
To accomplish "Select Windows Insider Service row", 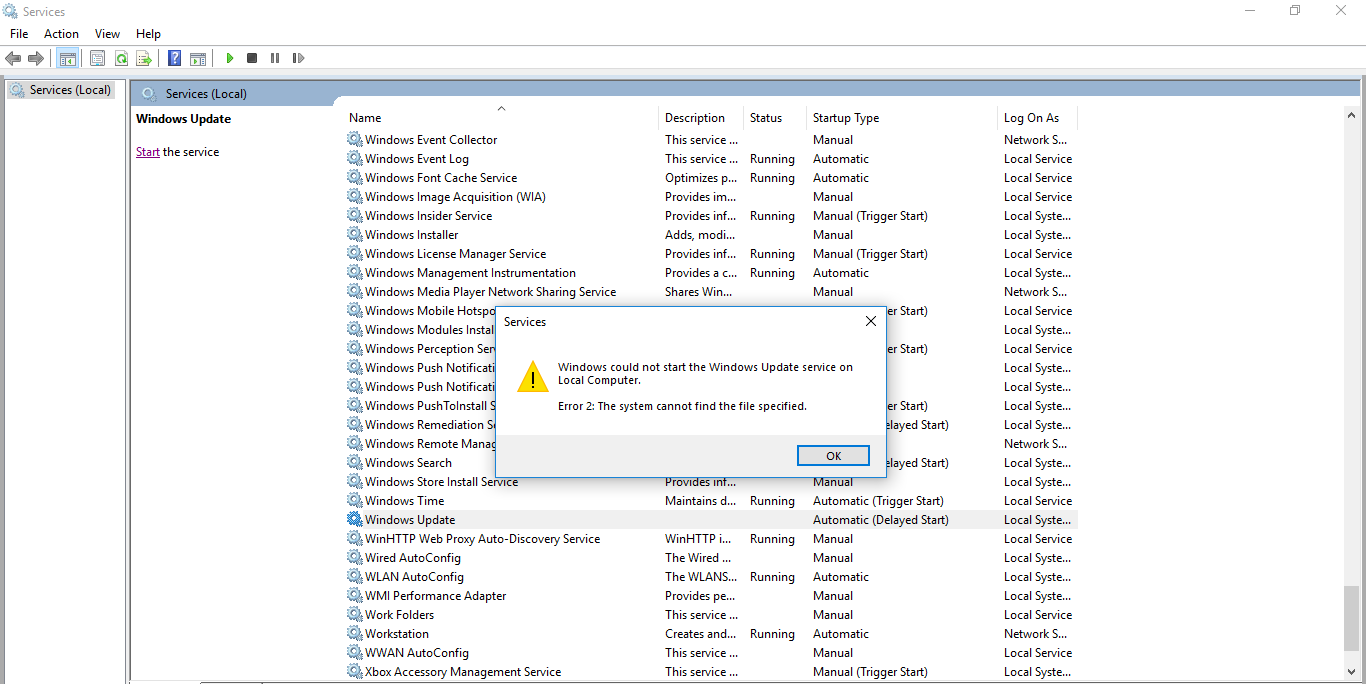I will pyautogui.click(x=711, y=216).
